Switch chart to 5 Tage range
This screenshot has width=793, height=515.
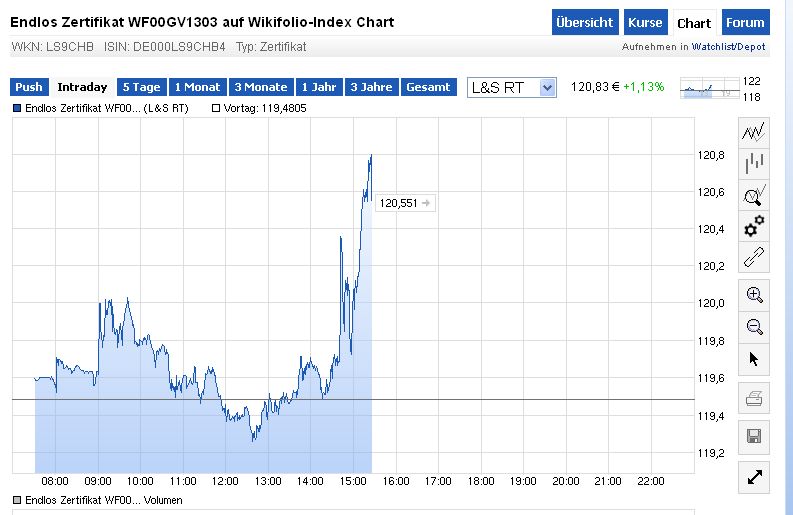coord(142,87)
